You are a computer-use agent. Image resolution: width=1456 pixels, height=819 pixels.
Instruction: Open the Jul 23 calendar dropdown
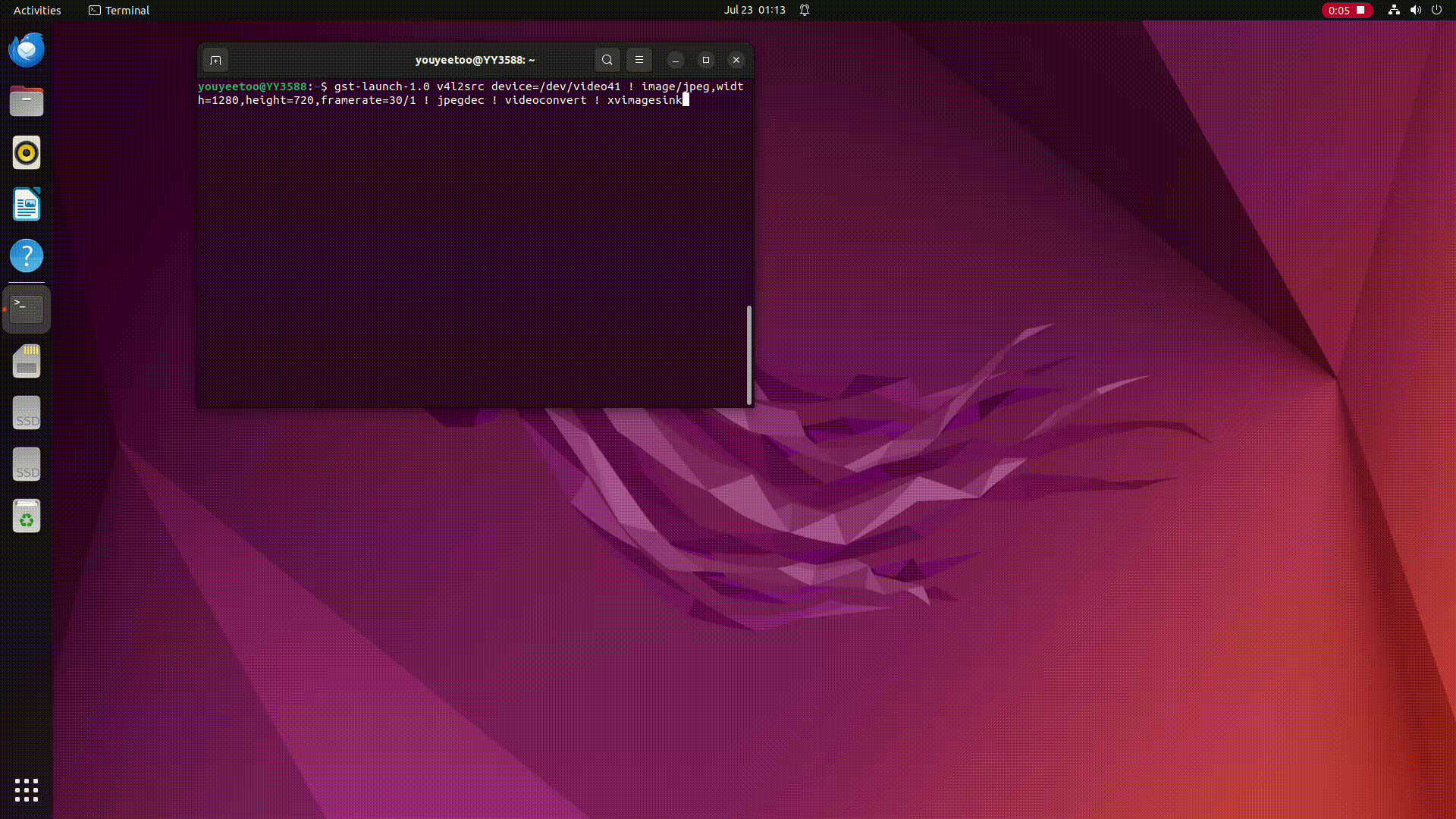pos(754,10)
